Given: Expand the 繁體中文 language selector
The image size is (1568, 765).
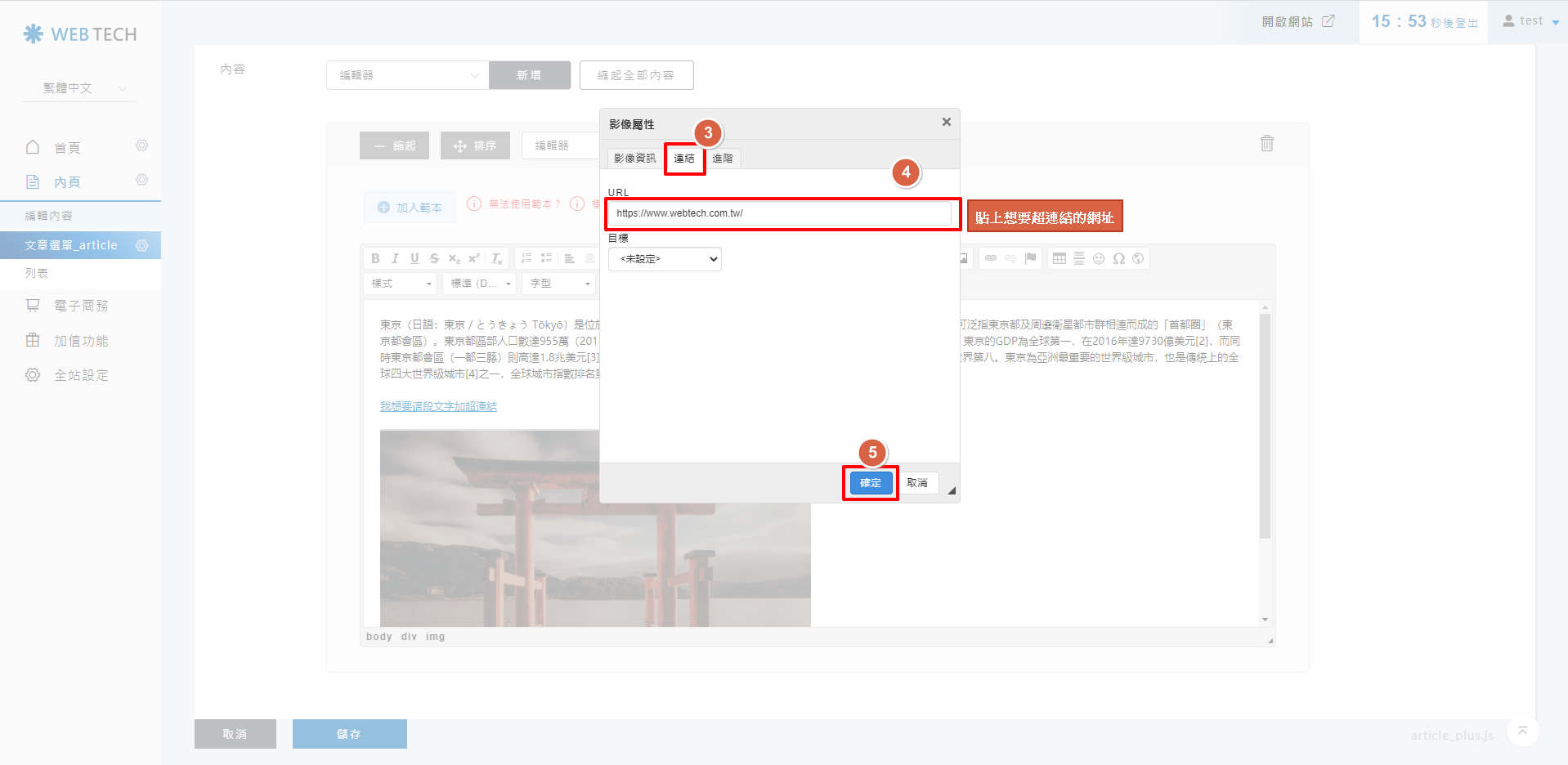Looking at the screenshot, I should coord(80,88).
